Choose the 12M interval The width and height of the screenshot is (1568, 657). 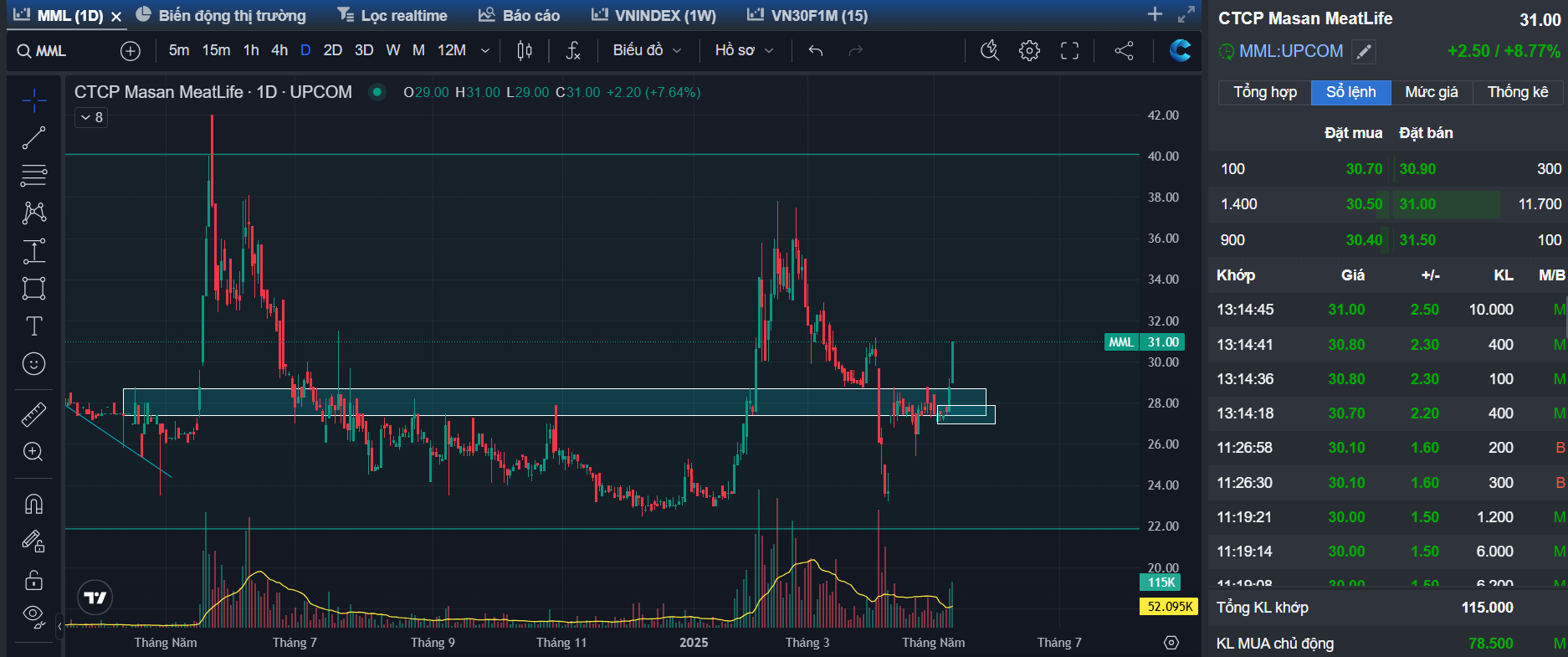pos(452,51)
